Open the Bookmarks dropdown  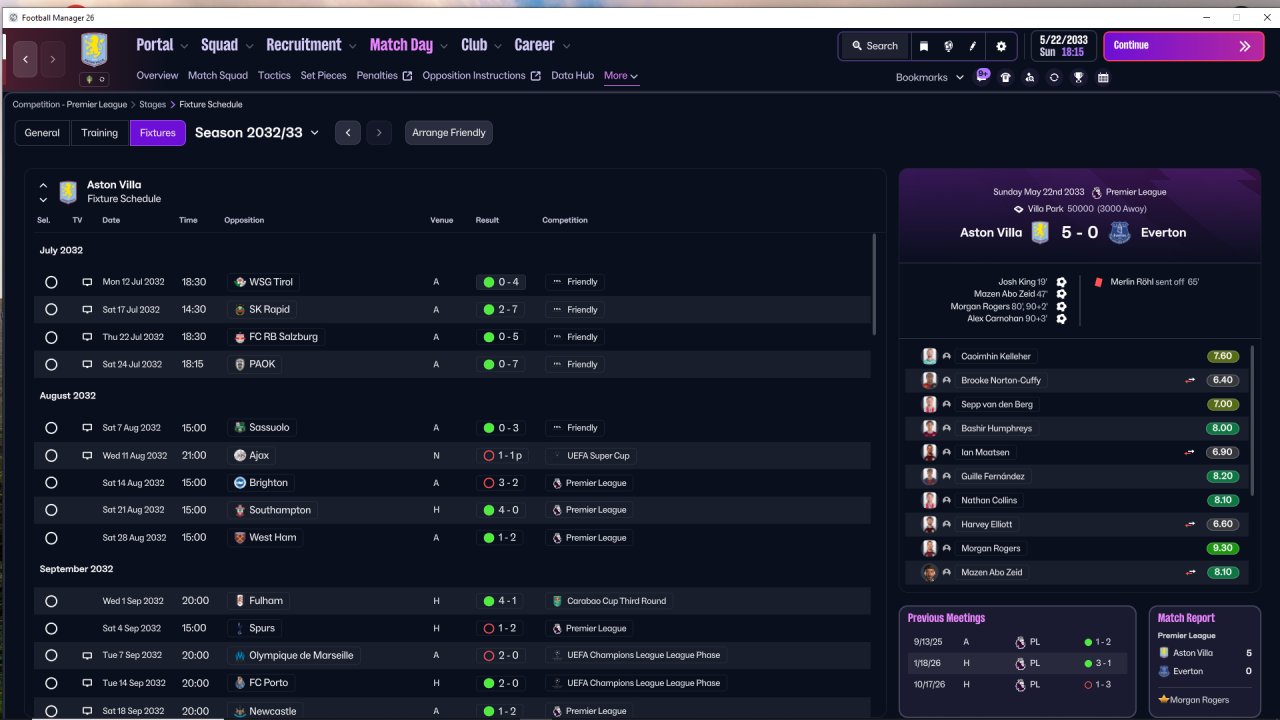pos(930,77)
